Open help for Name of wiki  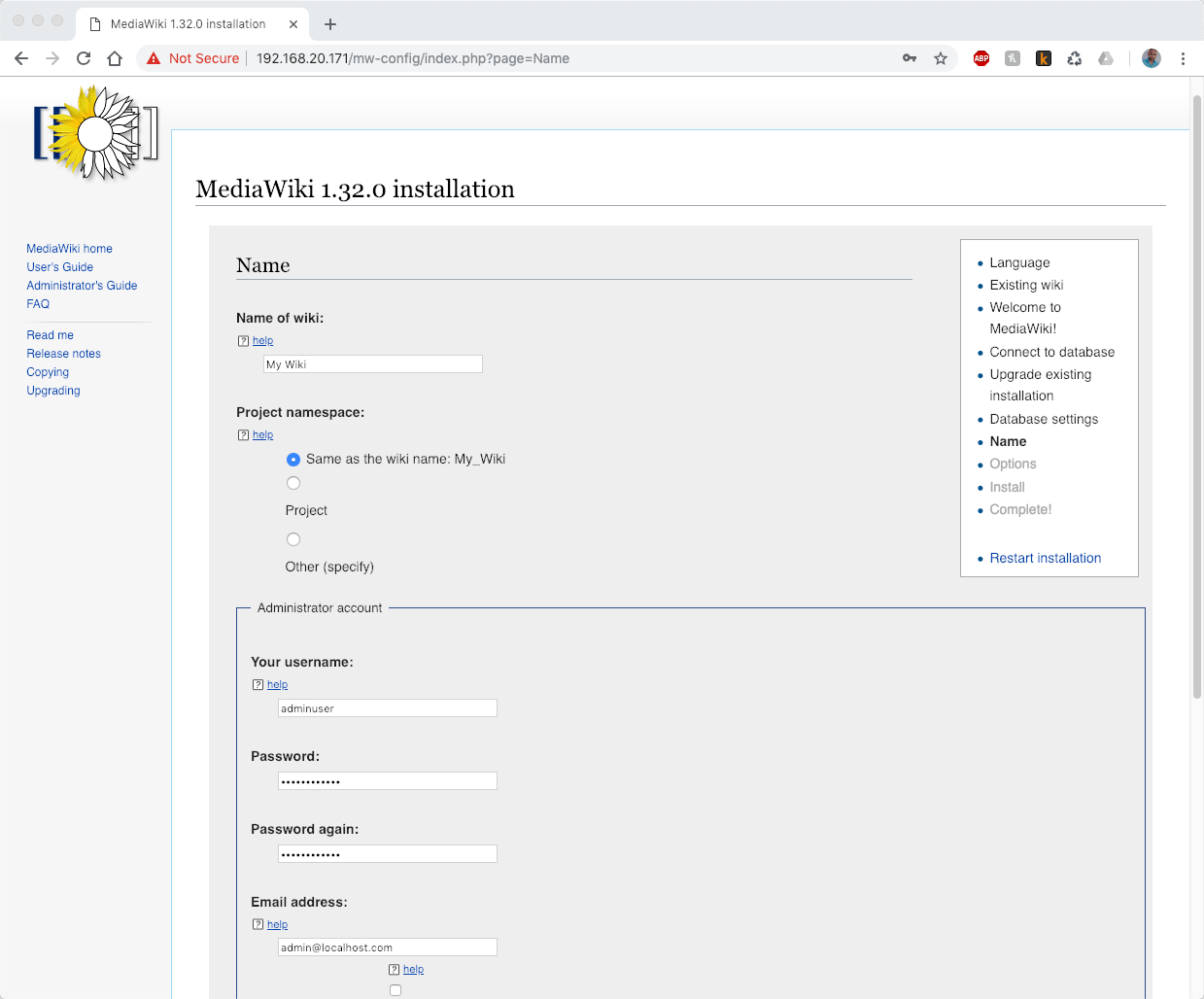pos(262,341)
